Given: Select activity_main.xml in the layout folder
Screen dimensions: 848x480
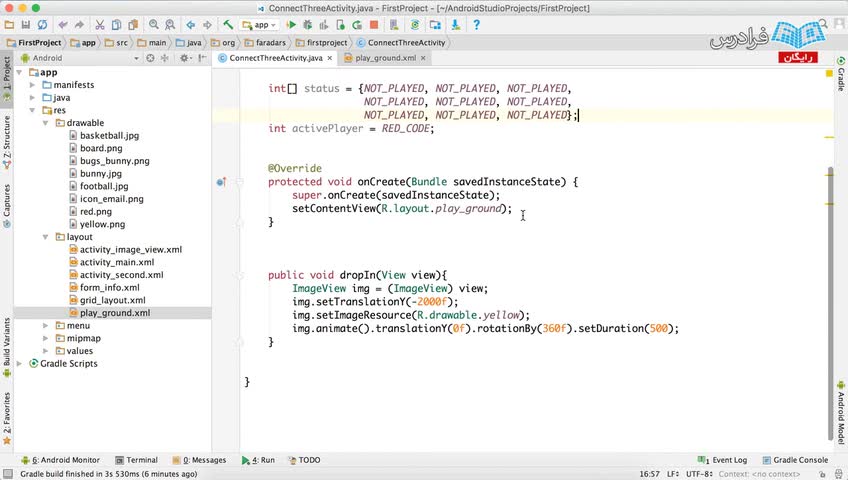Looking at the screenshot, I should (x=116, y=262).
